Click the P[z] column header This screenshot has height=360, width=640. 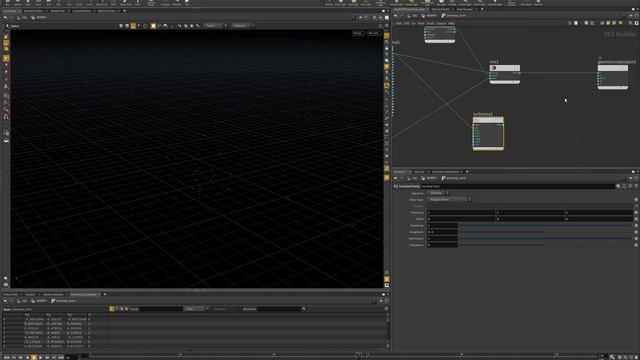70,315
